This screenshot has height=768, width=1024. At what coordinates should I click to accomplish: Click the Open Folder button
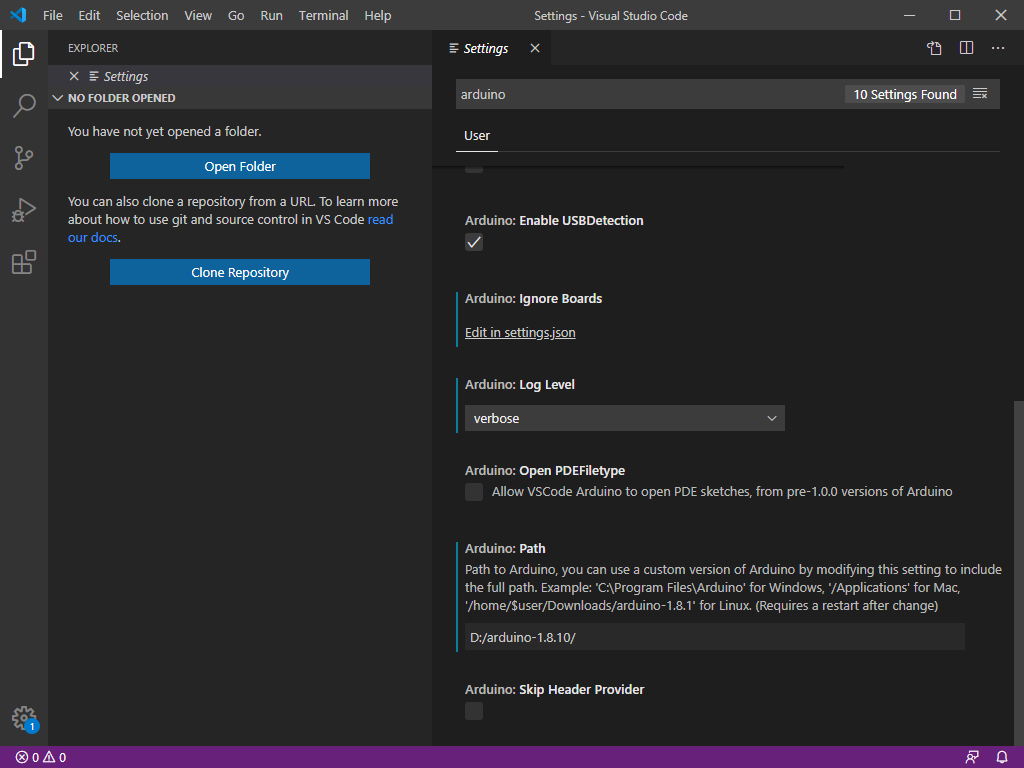[240, 166]
